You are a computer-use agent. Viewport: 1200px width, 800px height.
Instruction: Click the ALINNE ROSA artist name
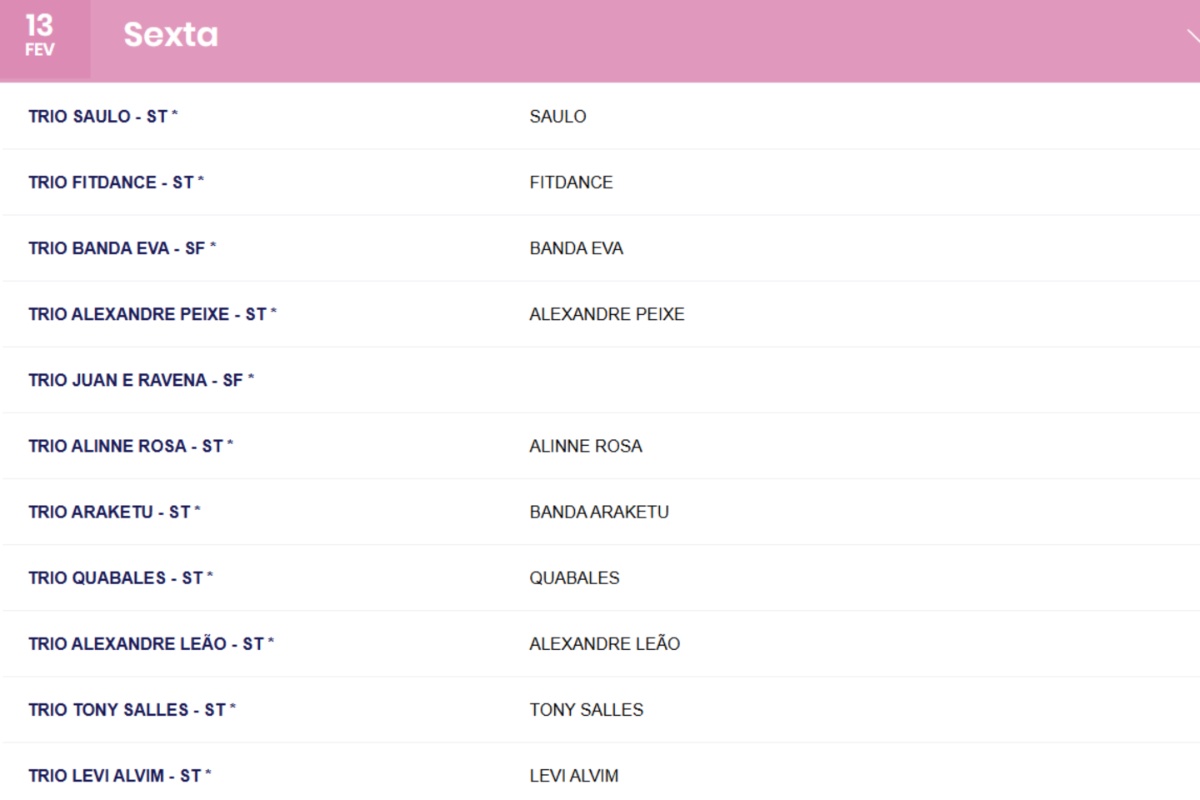click(x=586, y=446)
